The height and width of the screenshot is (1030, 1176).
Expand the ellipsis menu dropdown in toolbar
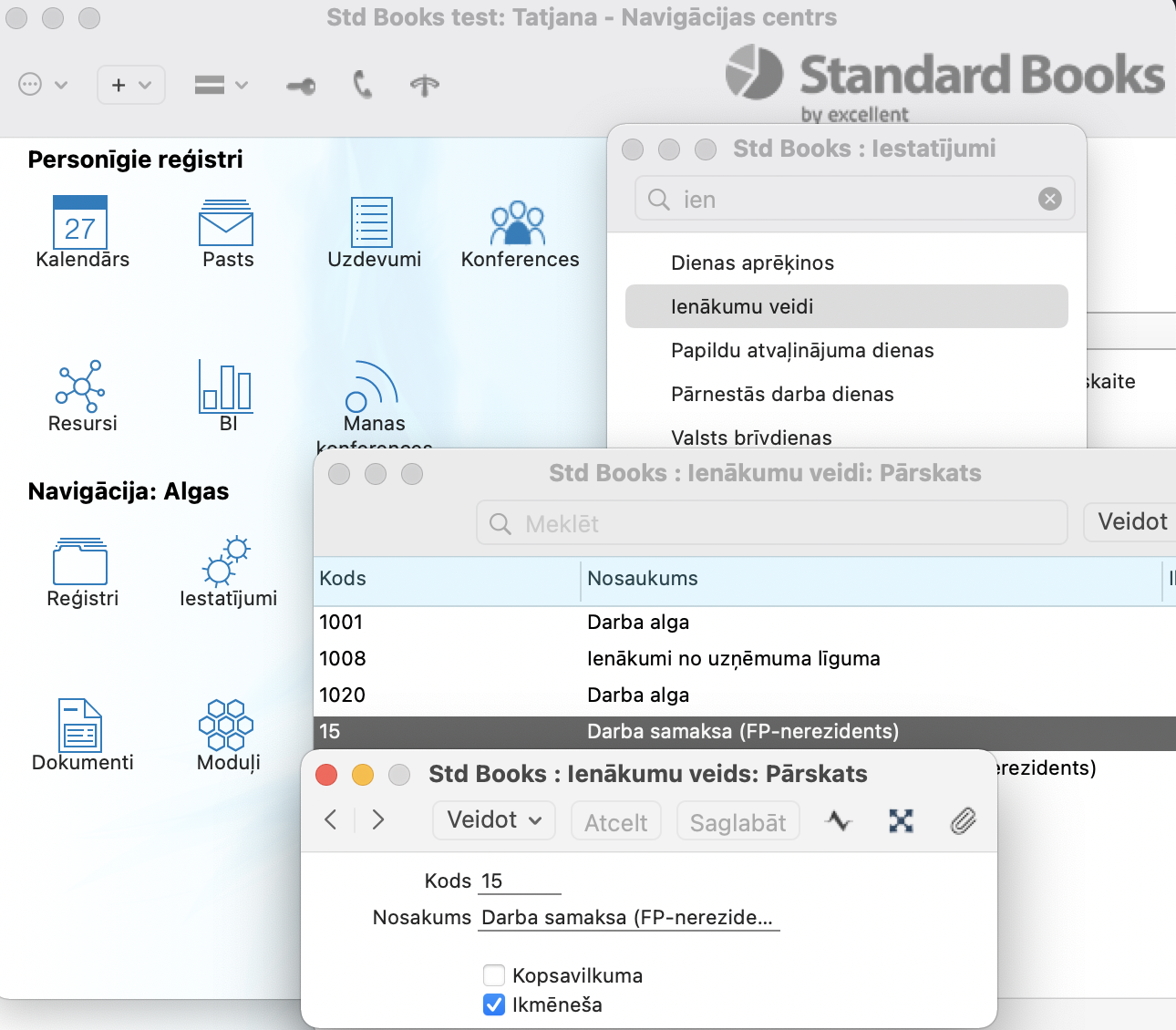[43, 85]
